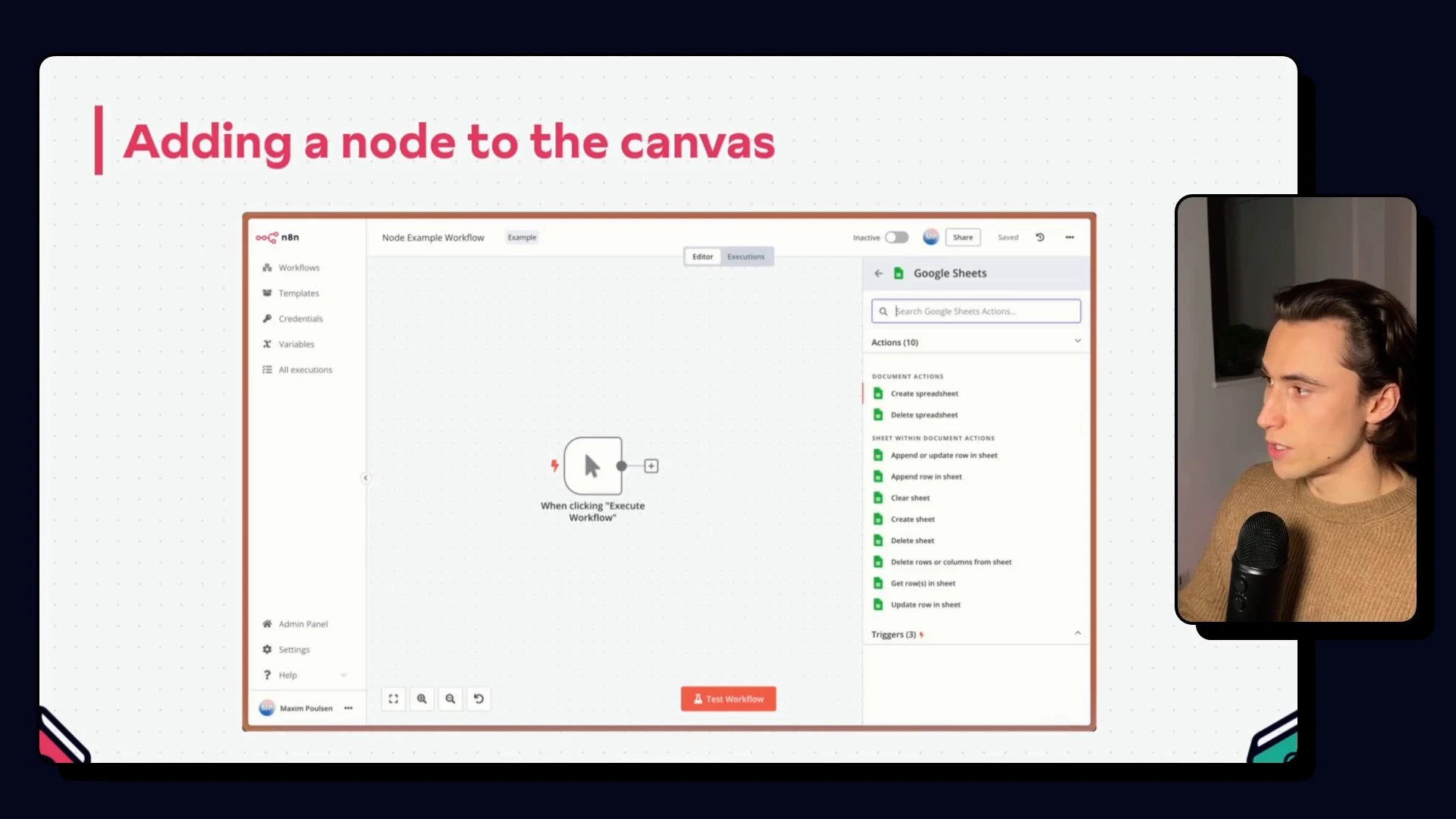
Task: Select Delete rows or columns from sheet
Action: tap(951, 562)
